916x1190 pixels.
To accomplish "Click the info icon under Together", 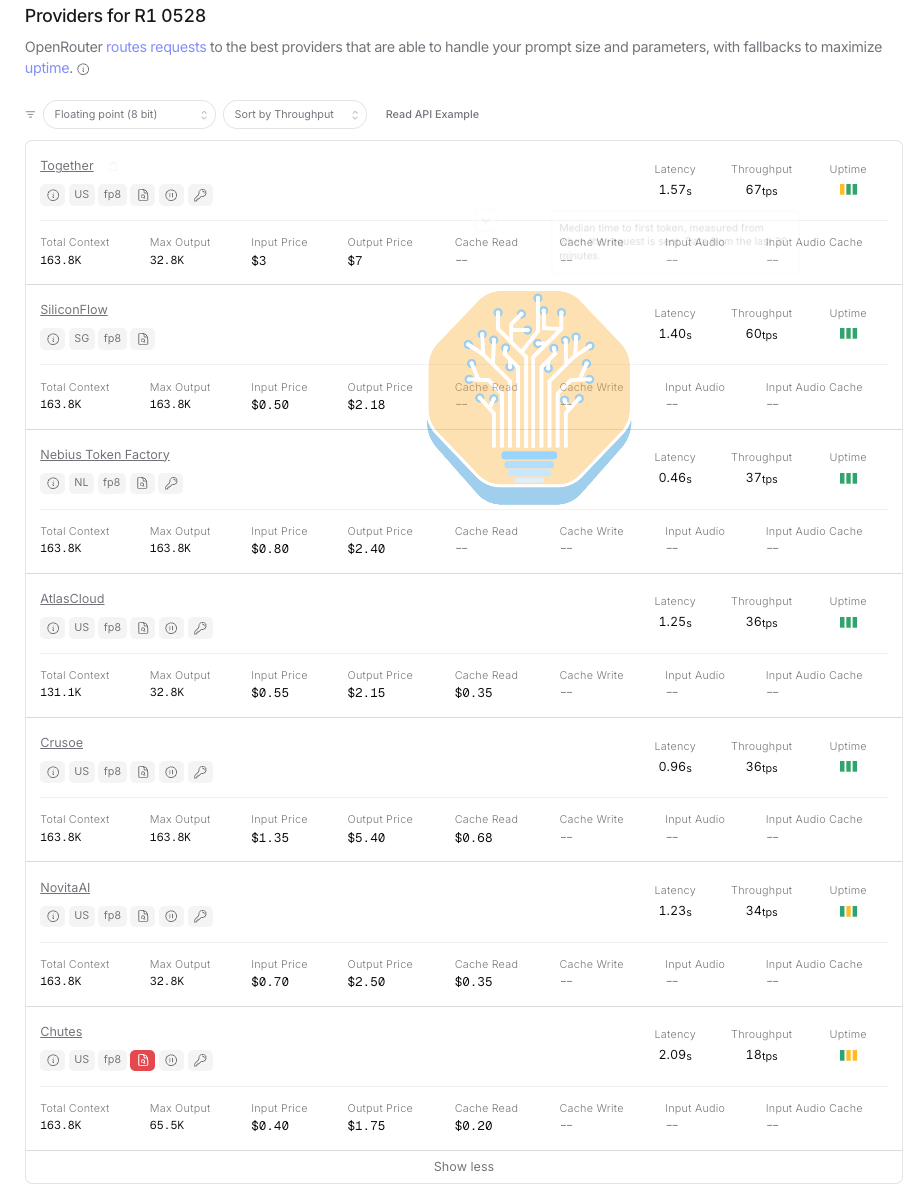I will [x=53, y=195].
